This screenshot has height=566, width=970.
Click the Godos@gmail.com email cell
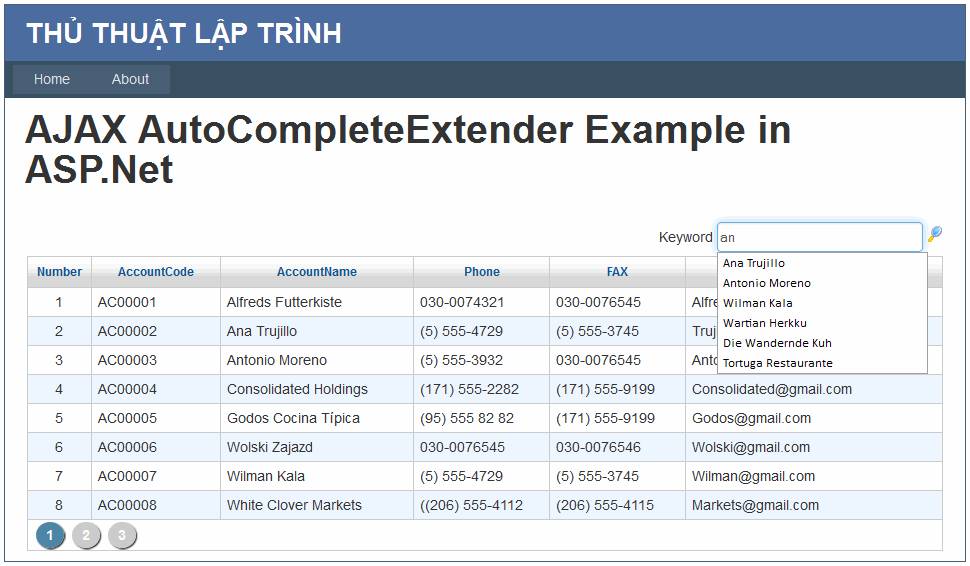point(814,418)
